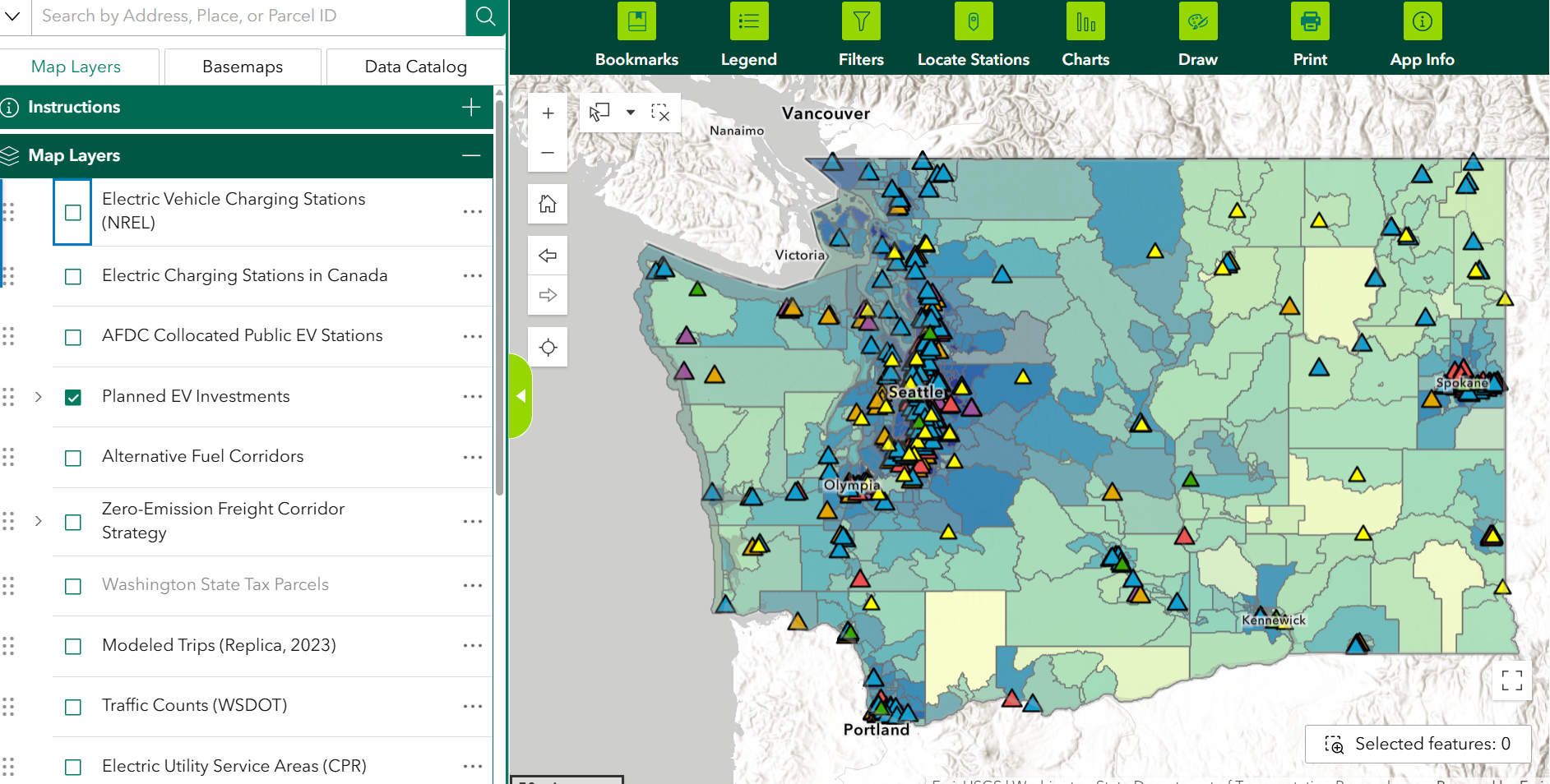Expand the Planned EV Investments sublayers
The height and width of the screenshot is (784, 1550).
coord(39,397)
